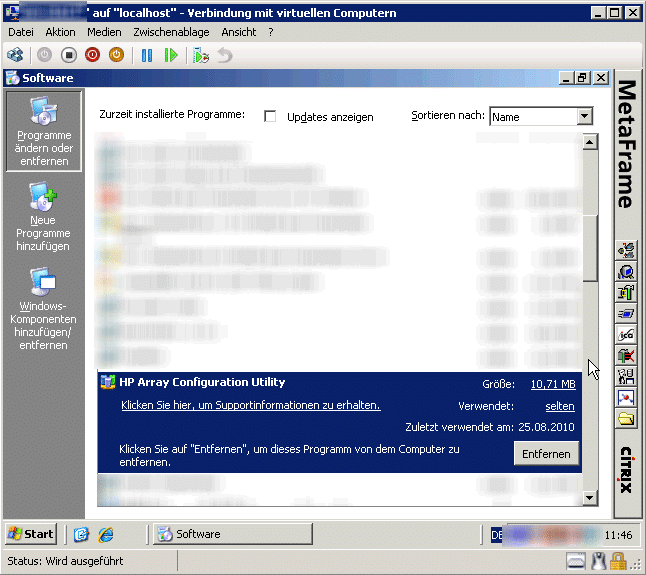This screenshot has height=575, width=646.
Task: Click the yellow folder icon in MetaFrame bar
Action: (626, 419)
